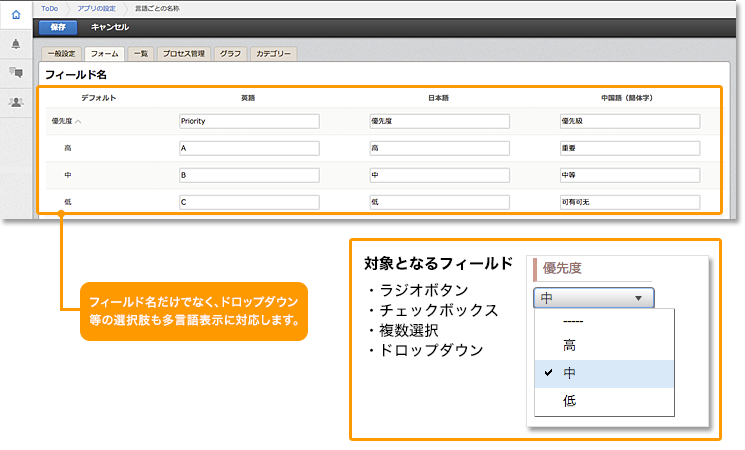Switch to the プロセス管理 tab
The height and width of the screenshot is (450, 745).
[184, 53]
